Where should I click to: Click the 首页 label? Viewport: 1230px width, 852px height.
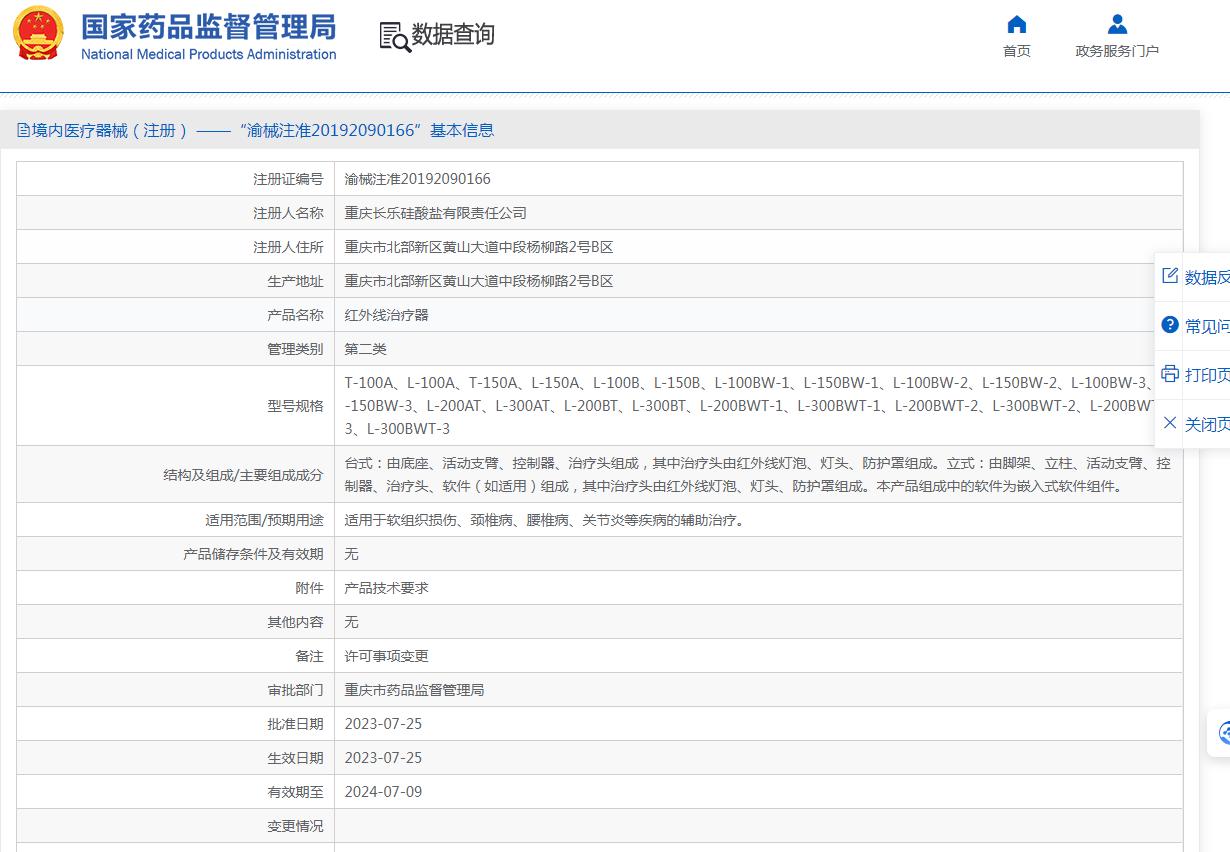(x=1017, y=51)
